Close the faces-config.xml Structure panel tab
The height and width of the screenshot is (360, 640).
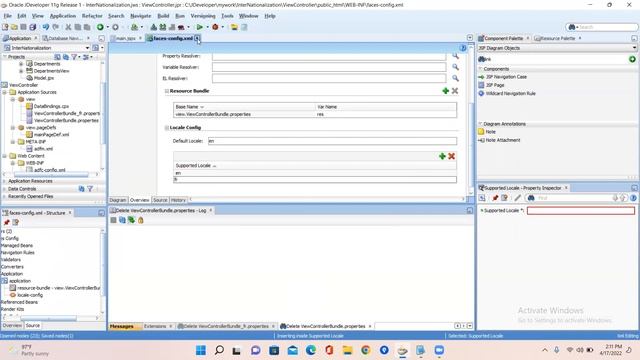coord(70,213)
